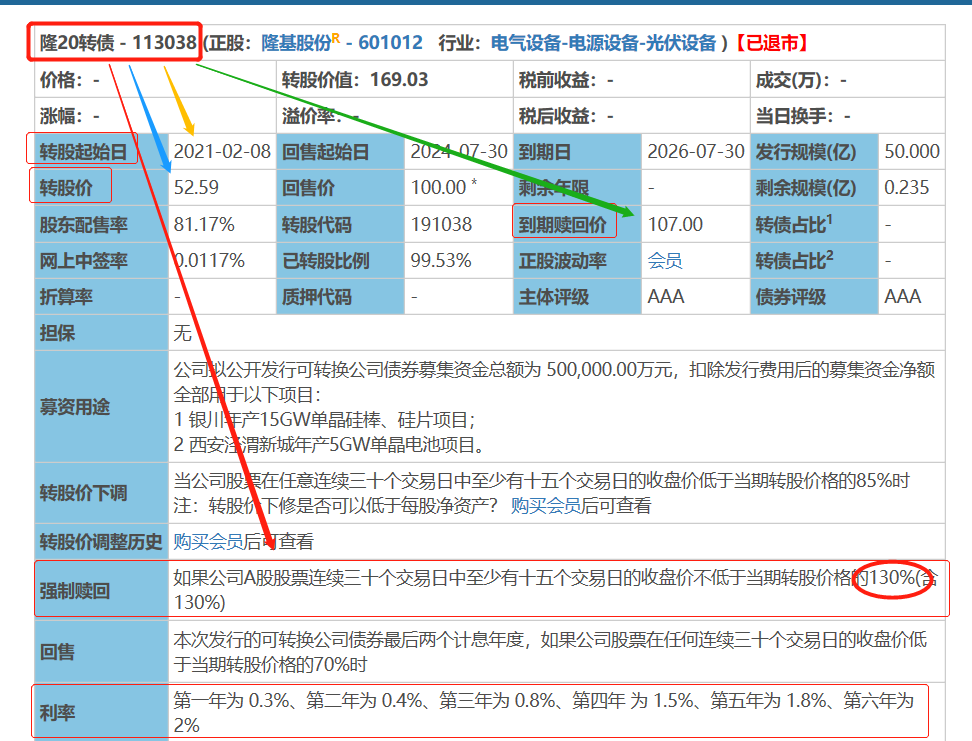Click the 强制赎回 clause text with 130%
Image resolution: width=972 pixels, height=741 pixels.
[x=556, y=590]
